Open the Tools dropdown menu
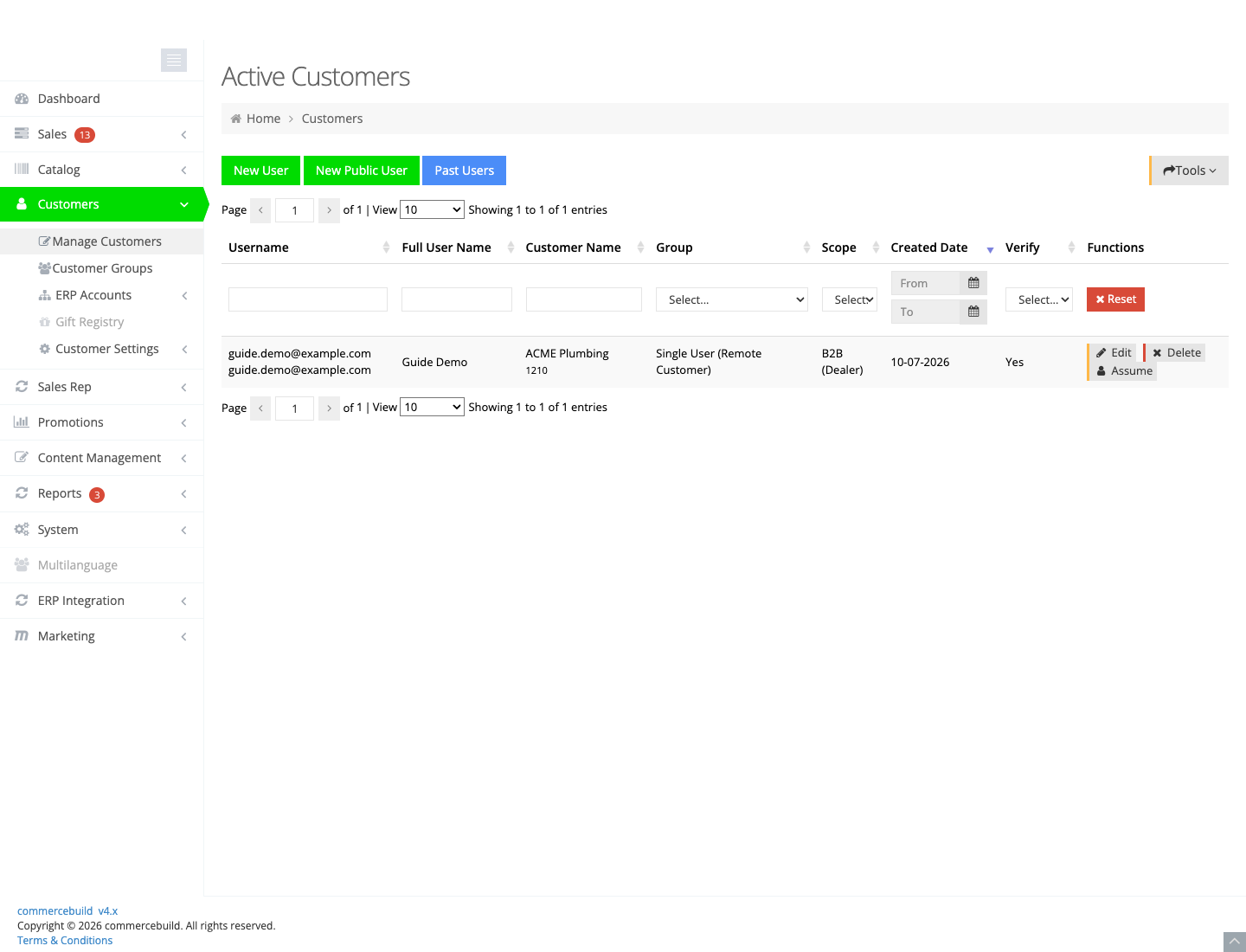The image size is (1246, 952). (1190, 170)
